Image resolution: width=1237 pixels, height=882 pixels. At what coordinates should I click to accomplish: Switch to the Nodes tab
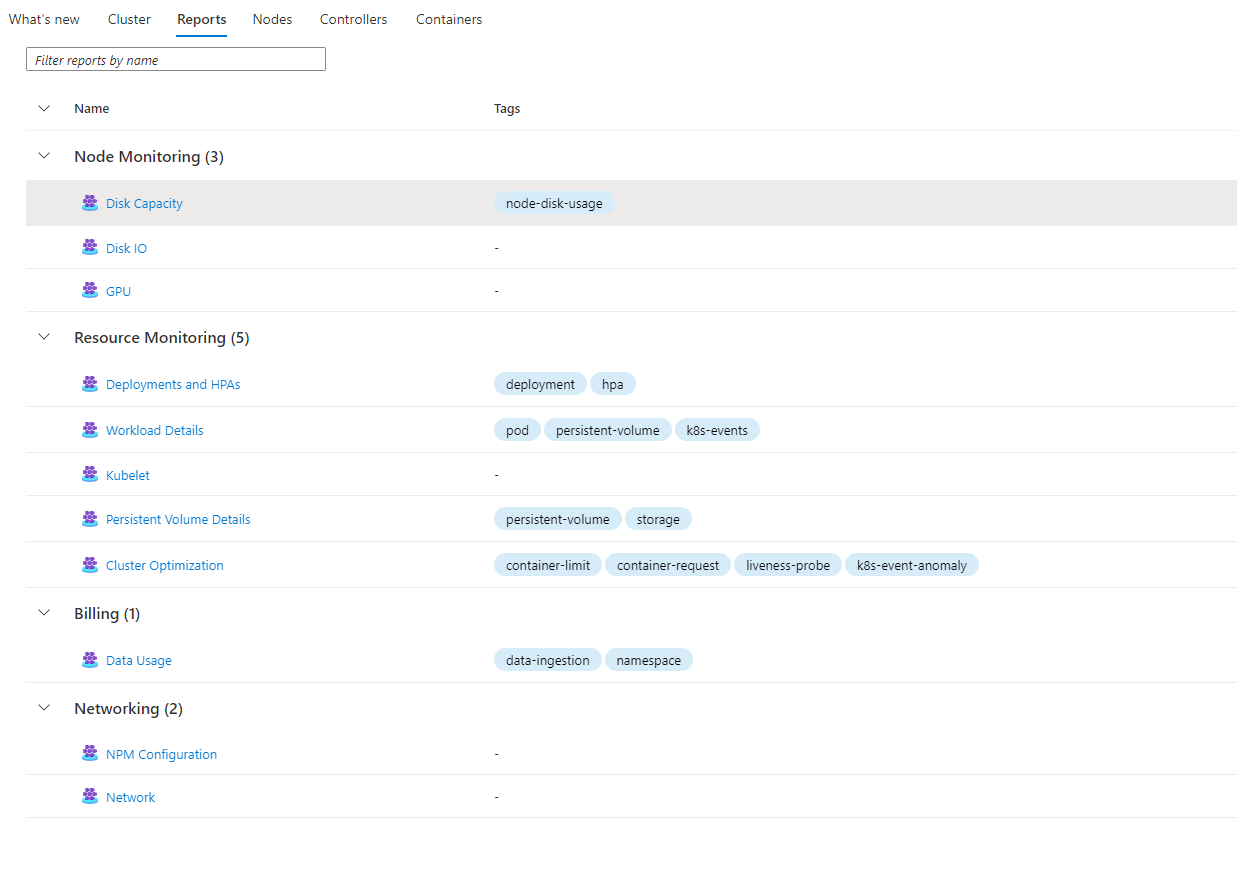pyautogui.click(x=272, y=19)
